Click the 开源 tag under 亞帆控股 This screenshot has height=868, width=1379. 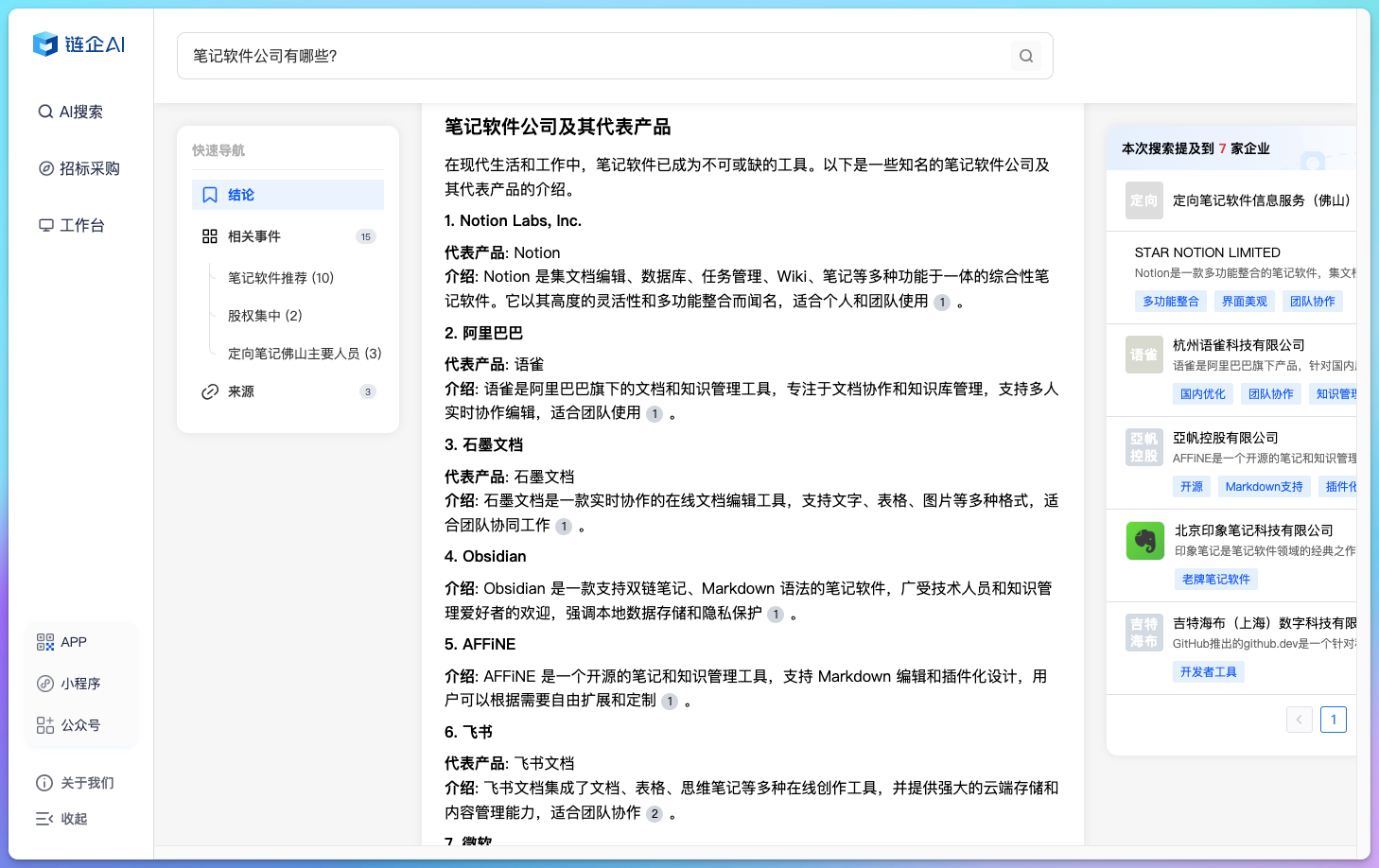tap(1191, 486)
